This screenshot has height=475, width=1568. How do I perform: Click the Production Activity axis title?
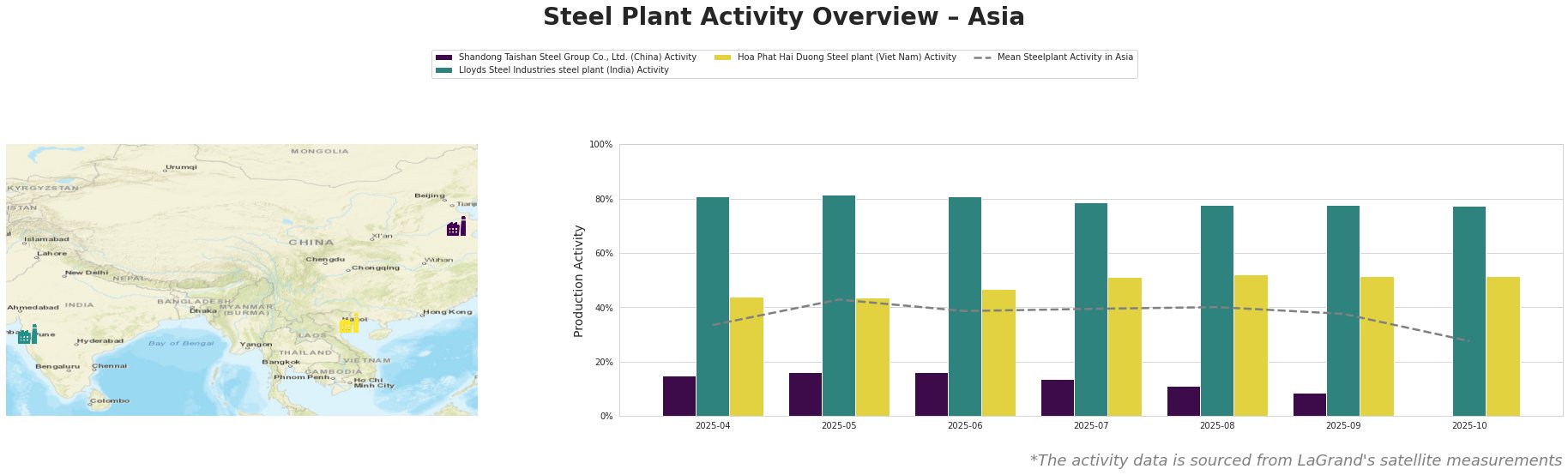[x=579, y=280]
